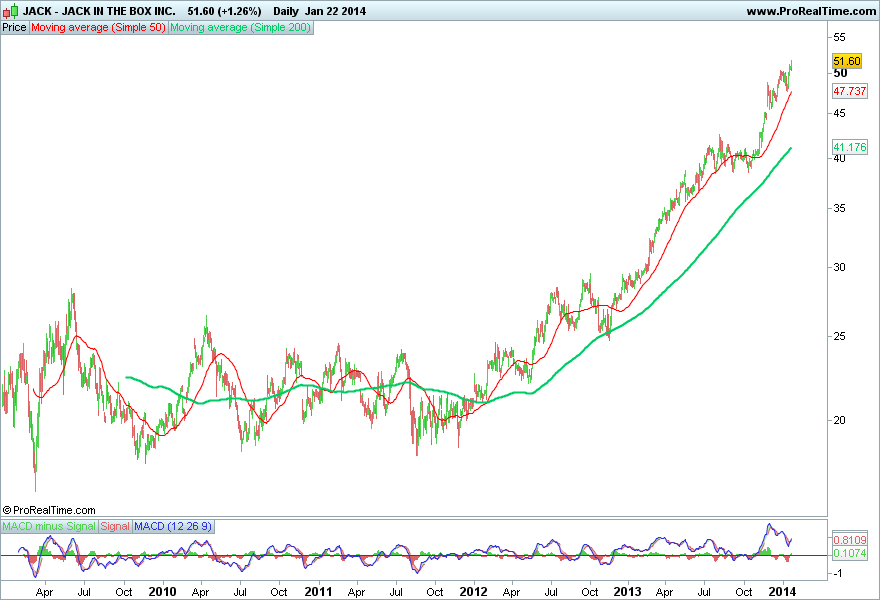Click the 200-day average value 41.176
Image resolution: width=880 pixels, height=600 pixels.
tap(850, 147)
